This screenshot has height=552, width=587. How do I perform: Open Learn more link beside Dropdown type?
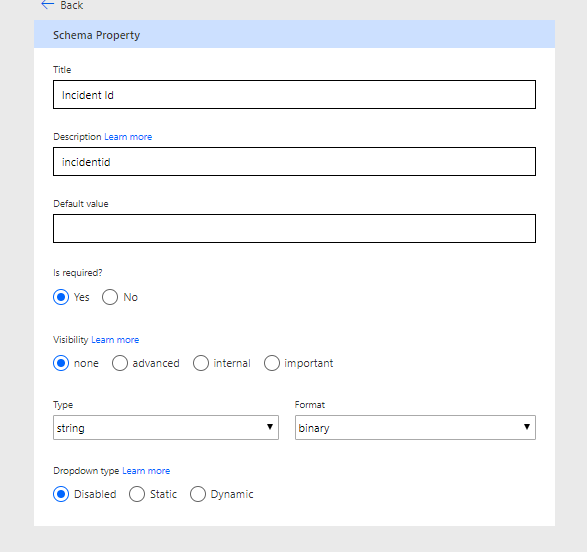pos(146,471)
